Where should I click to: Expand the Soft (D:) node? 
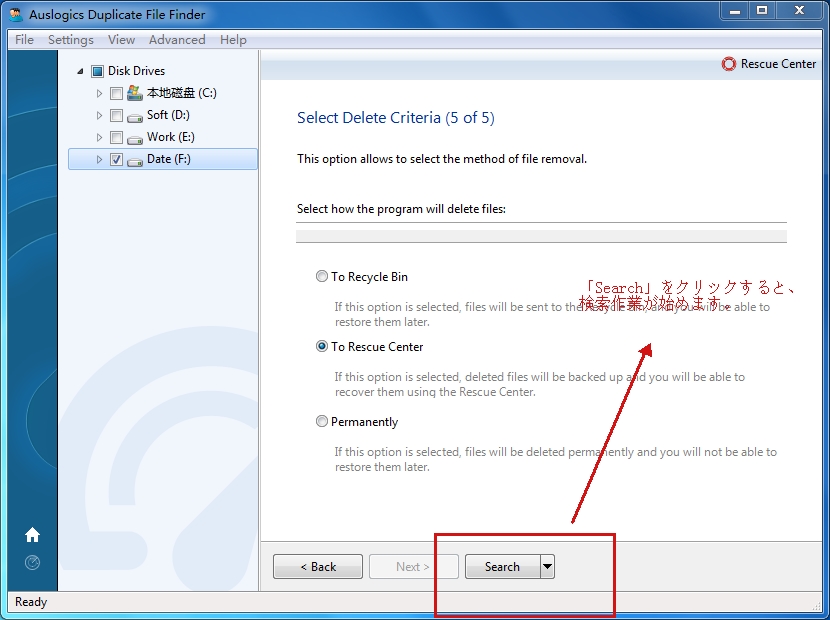(99, 115)
